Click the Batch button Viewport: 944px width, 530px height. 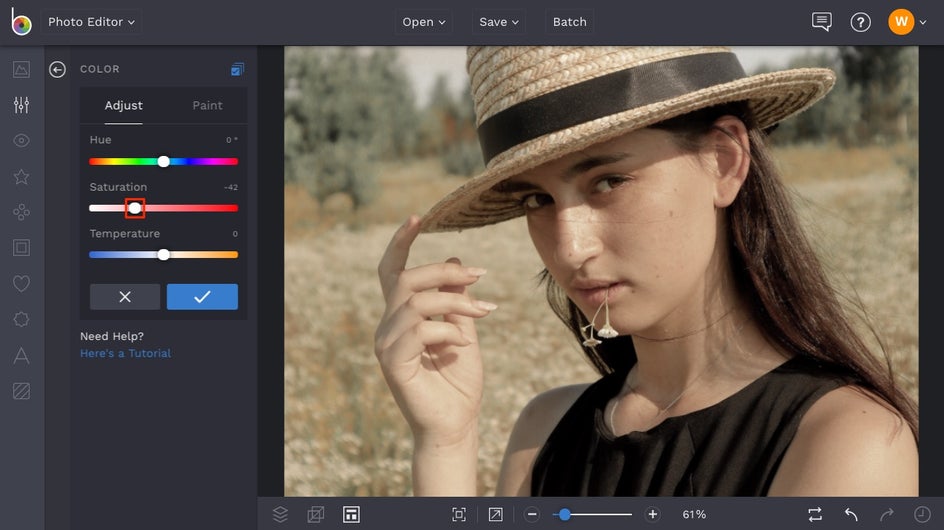[570, 22]
